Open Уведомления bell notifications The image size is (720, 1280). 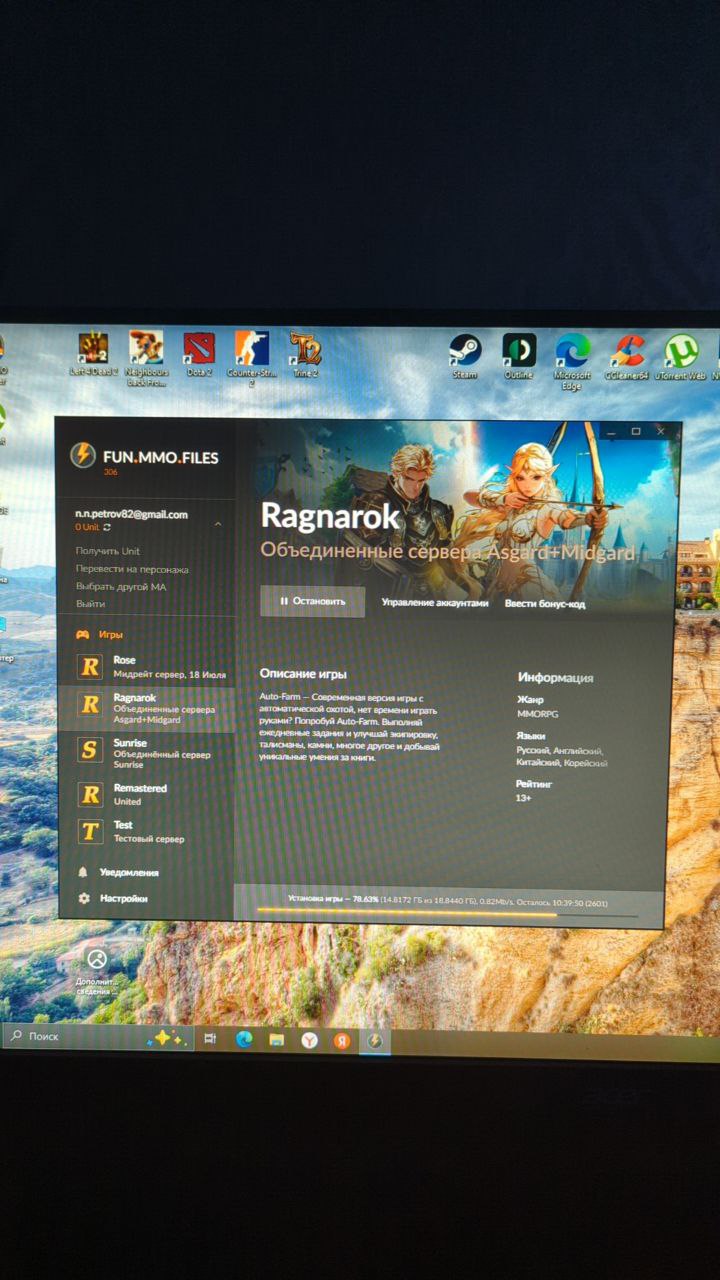point(128,872)
